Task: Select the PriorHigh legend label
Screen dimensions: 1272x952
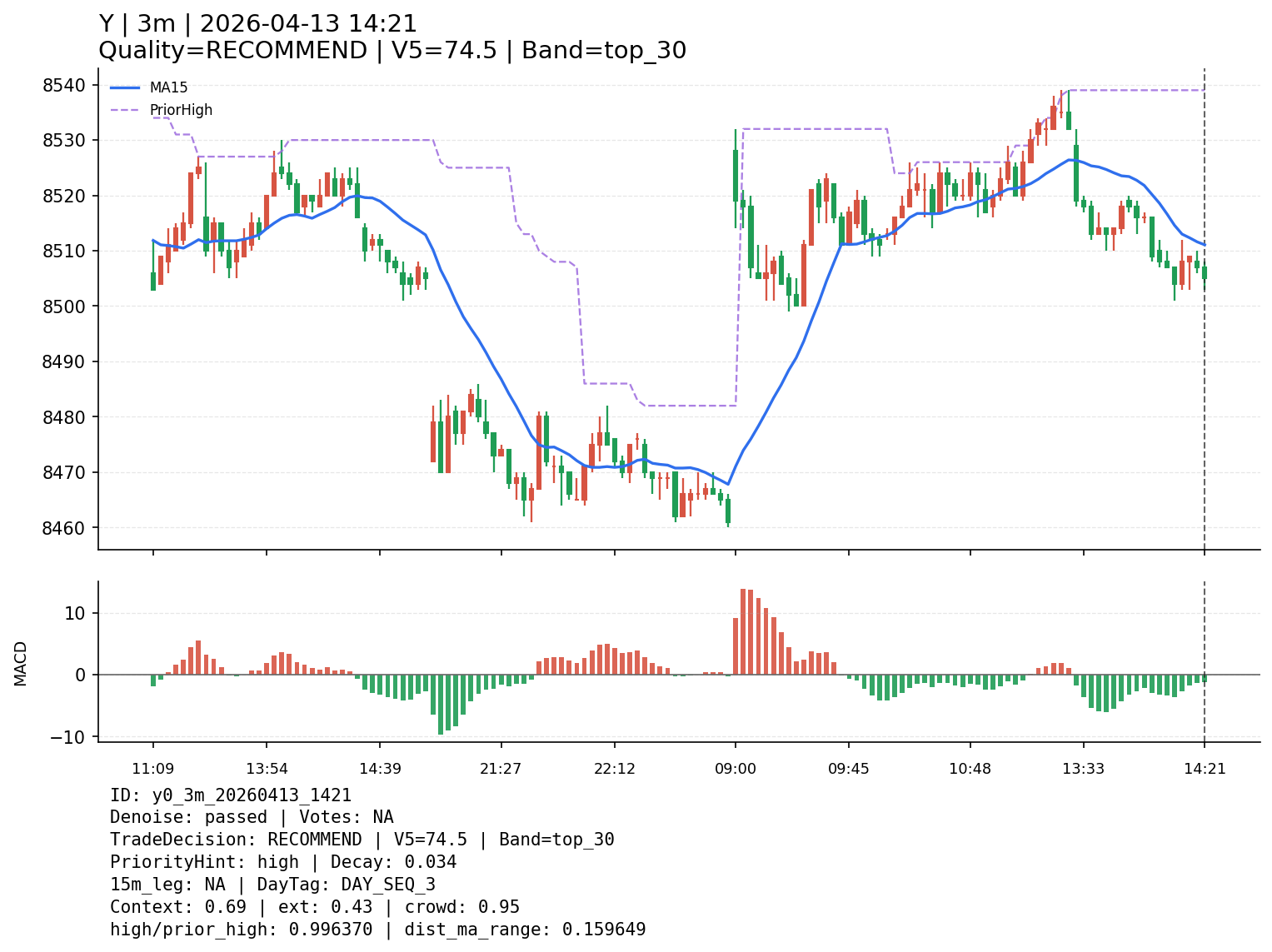Action: [181, 110]
